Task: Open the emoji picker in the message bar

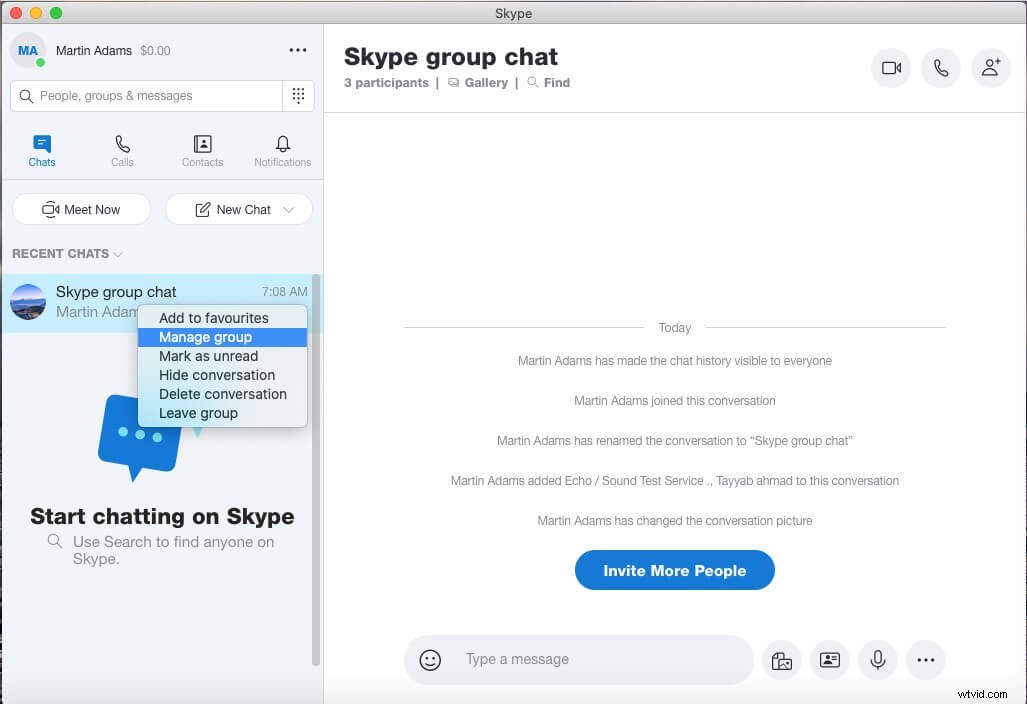Action: click(x=430, y=660)
